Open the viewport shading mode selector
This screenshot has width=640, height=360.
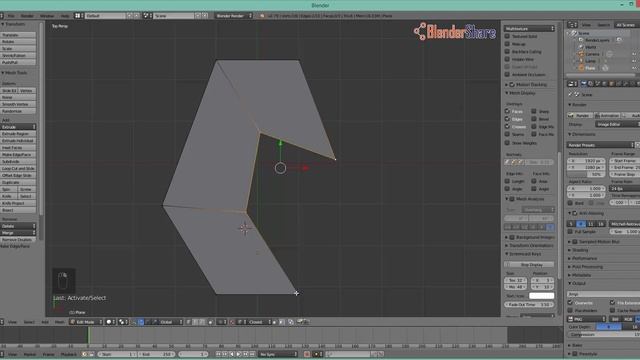point(111,322)
